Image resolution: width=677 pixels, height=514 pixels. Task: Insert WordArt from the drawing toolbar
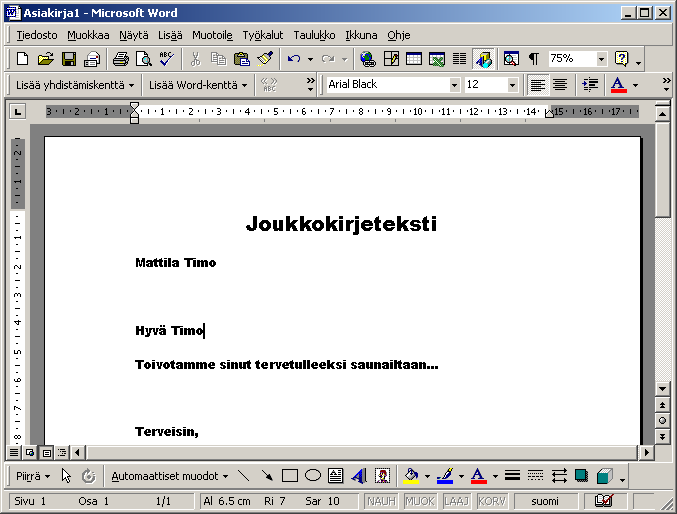(x=359, y=476)
